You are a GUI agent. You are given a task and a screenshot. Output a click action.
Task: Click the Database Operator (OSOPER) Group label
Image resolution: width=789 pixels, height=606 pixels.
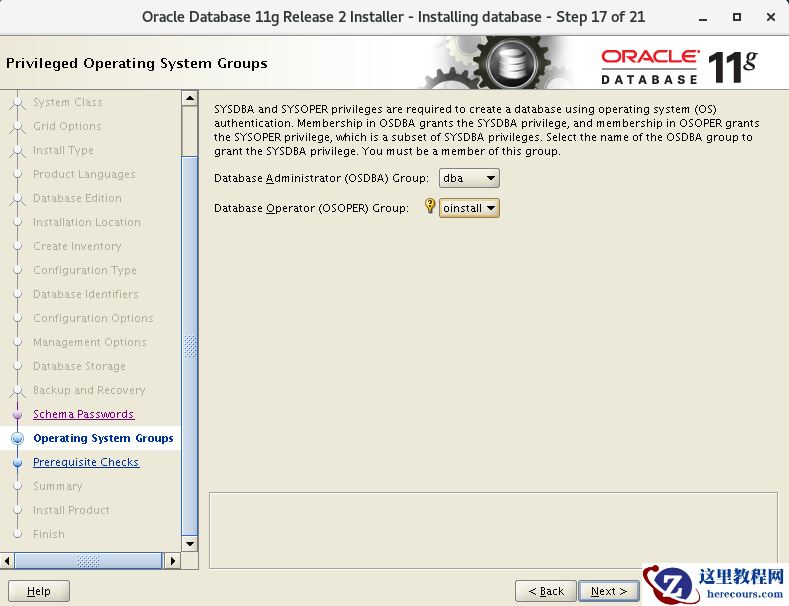[x=311, y=208]
